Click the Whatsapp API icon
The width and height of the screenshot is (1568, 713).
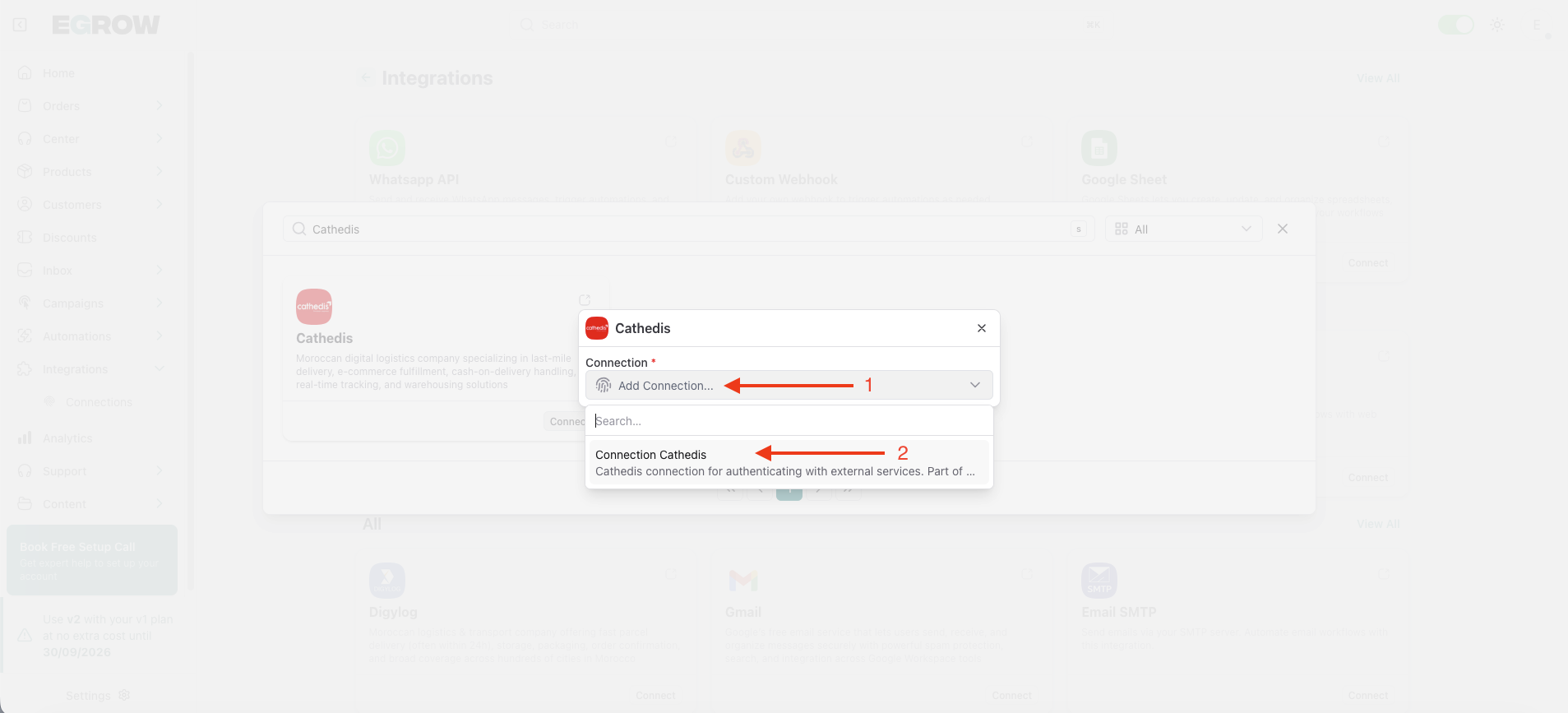point(387,148)
